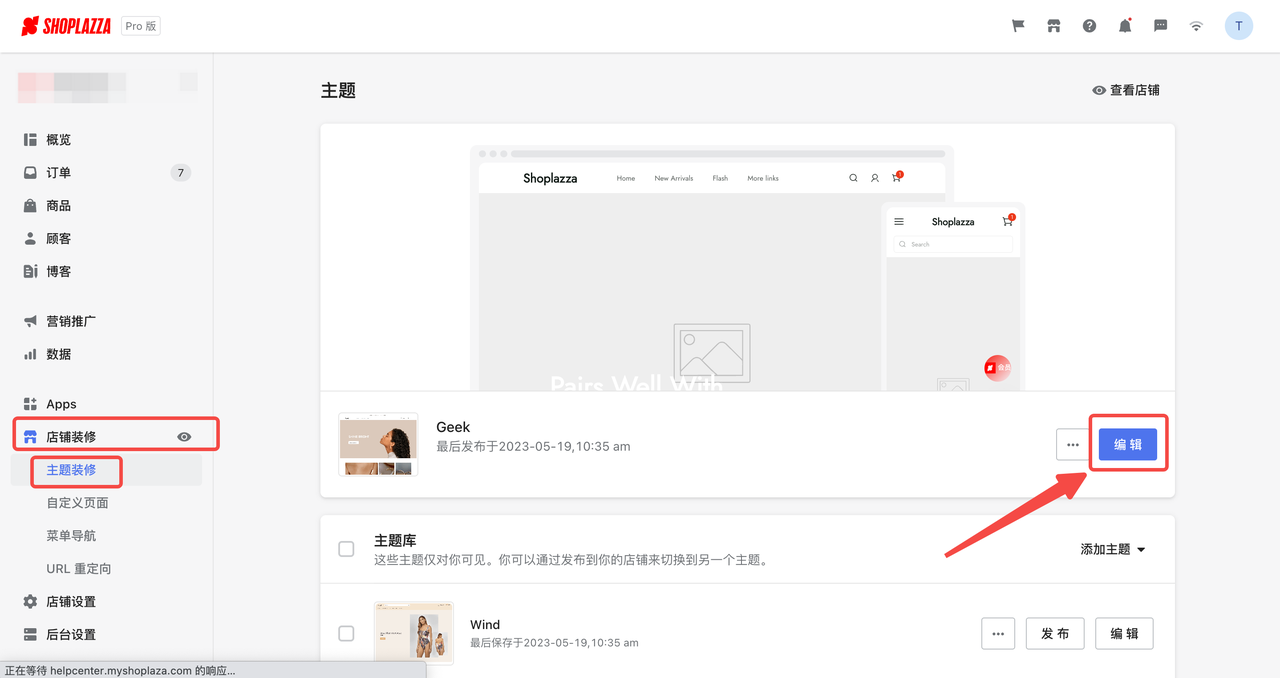
Task: Click the 店铺设置 gear icon
Action: point(30,602)
